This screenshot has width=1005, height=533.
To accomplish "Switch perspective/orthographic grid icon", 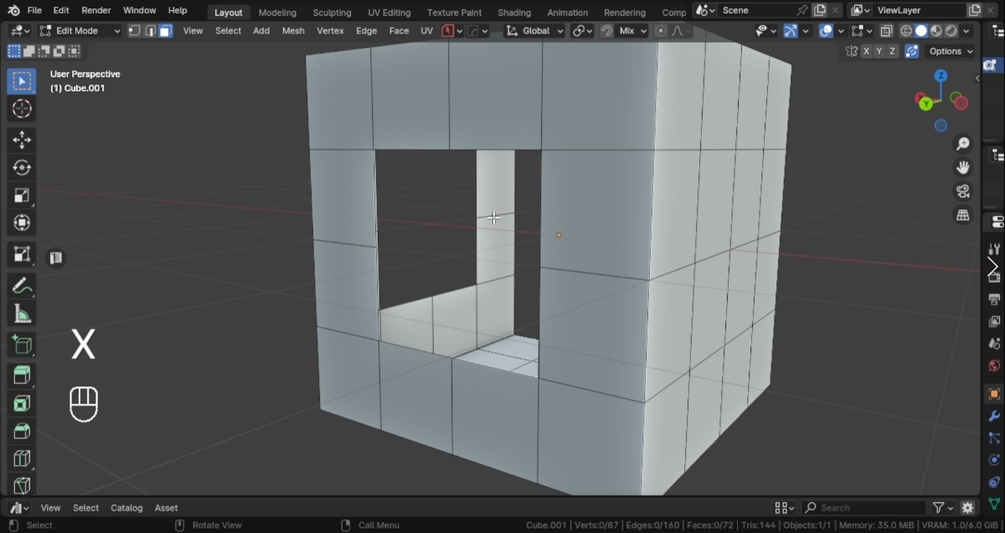I will click(963, 215).
